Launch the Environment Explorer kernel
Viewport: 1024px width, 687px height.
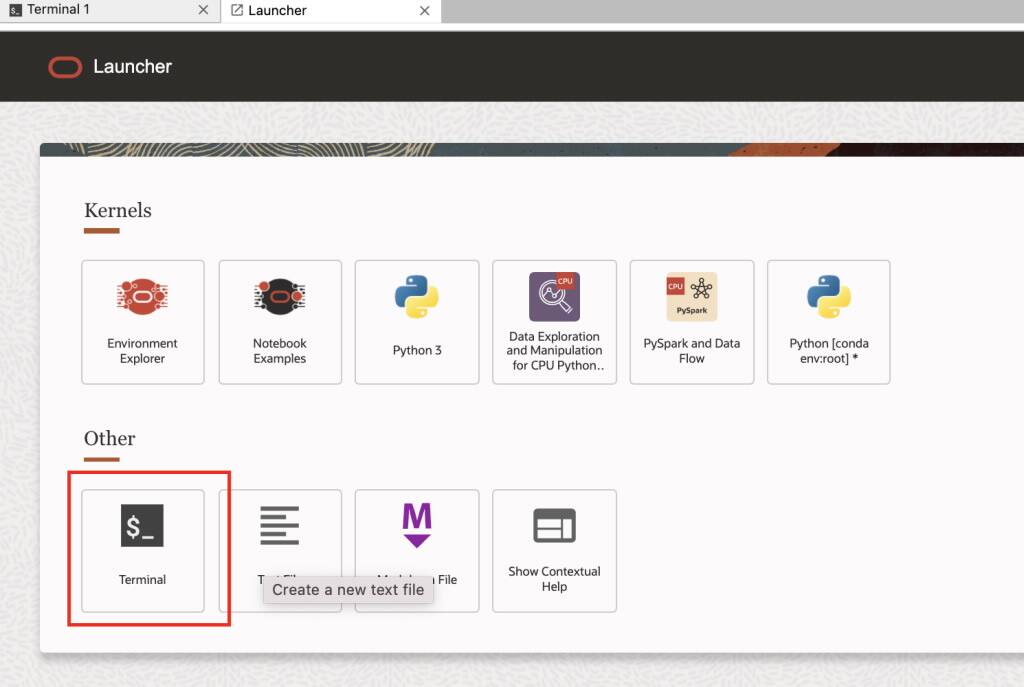point(142,322)
